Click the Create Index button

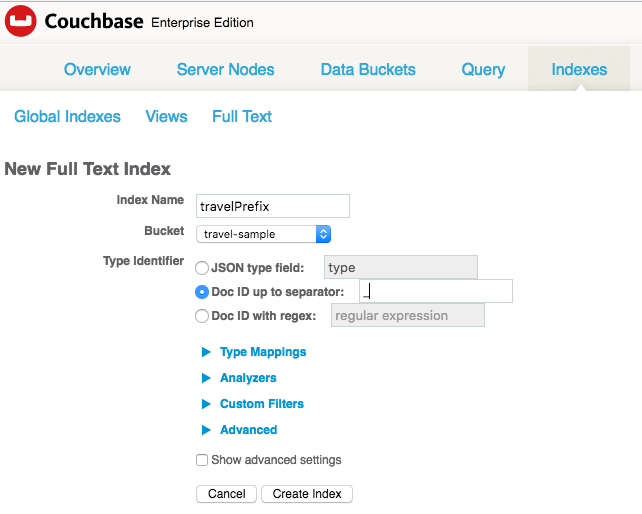click(x=307, y=494)
